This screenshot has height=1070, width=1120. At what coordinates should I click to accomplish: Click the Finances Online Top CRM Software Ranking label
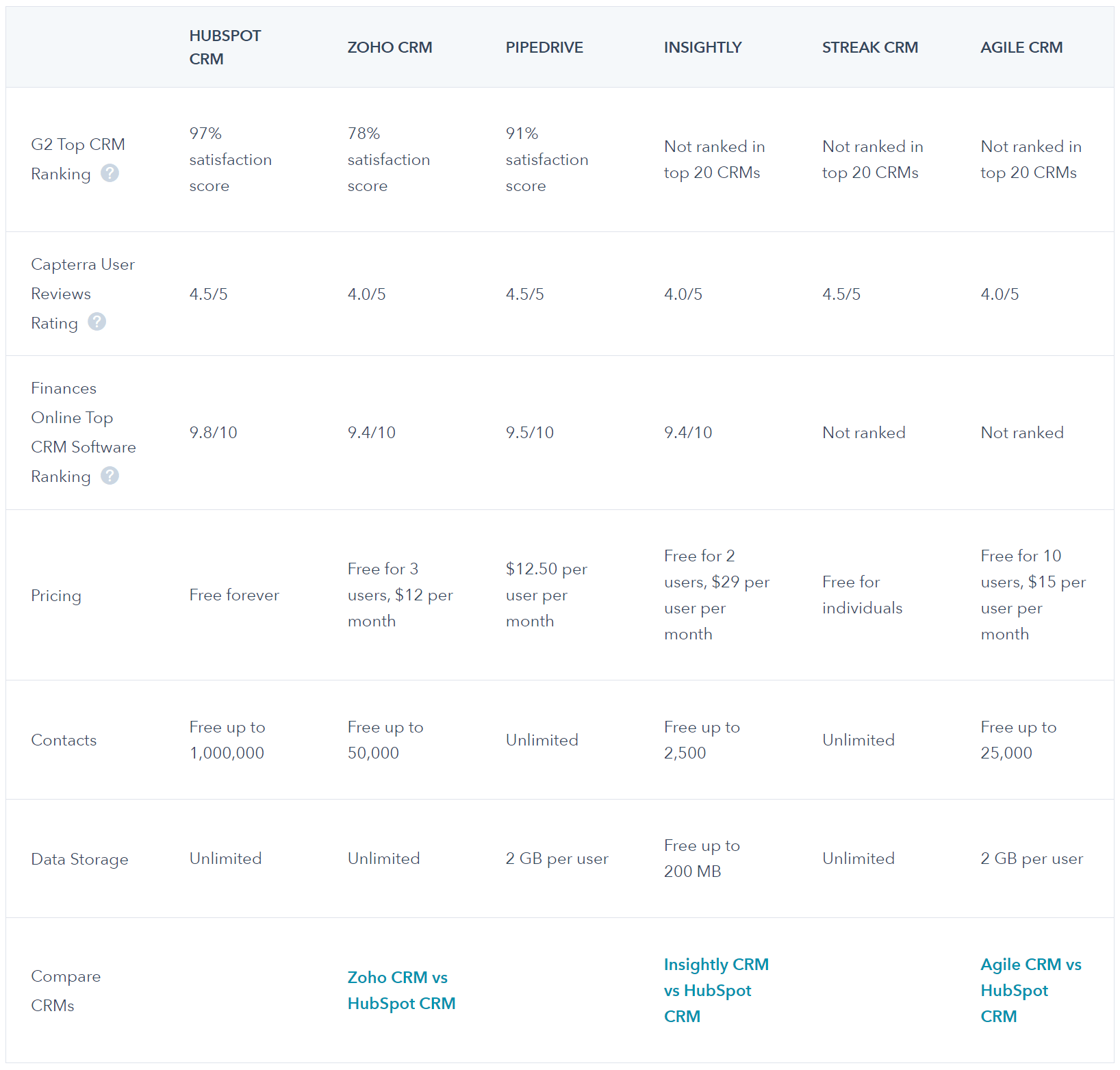tap(84, 432)
